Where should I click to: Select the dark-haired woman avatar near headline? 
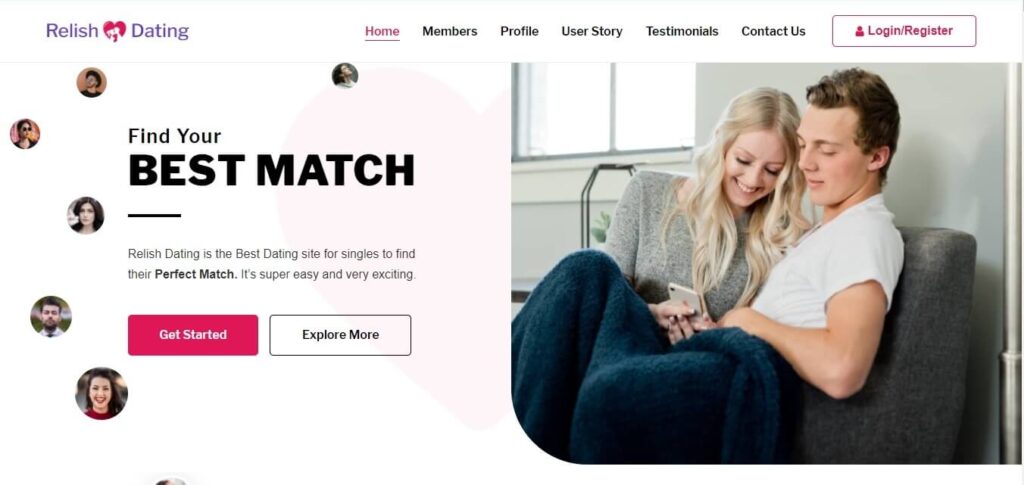click(86, 215)
